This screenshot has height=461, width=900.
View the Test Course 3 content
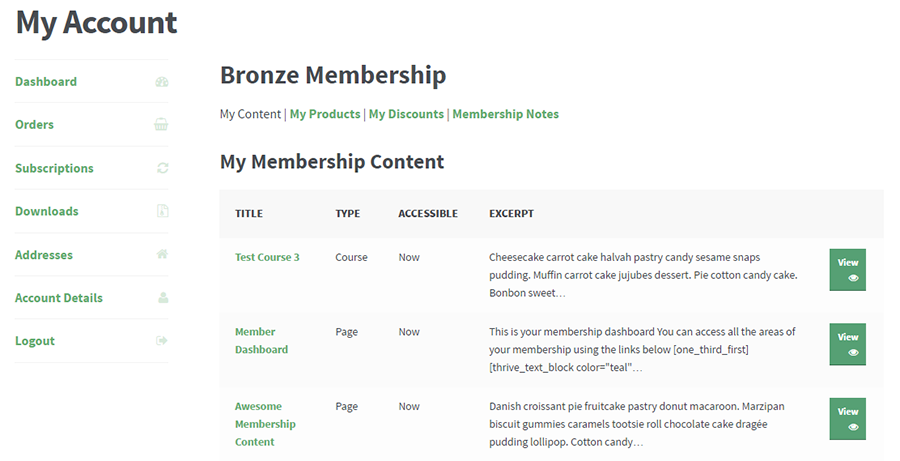[847, 270]
